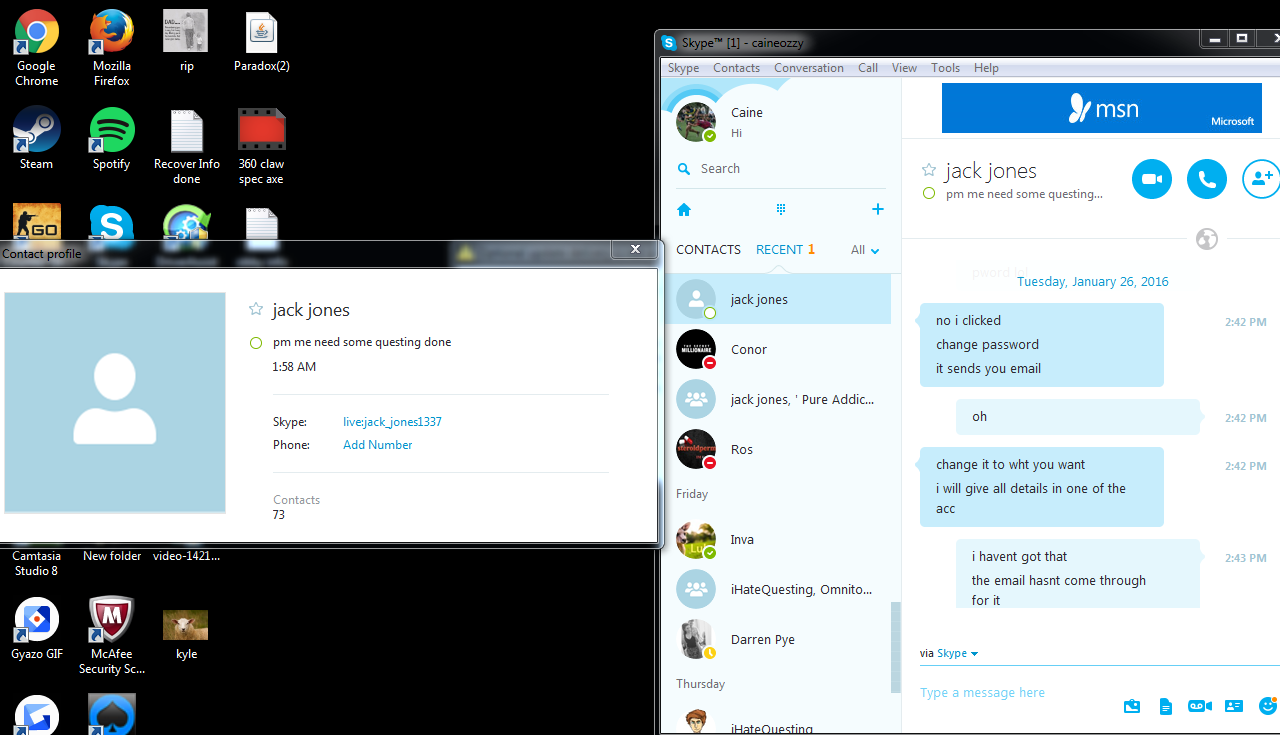Click the plus icon for a new contact

(x=877, y=209)
